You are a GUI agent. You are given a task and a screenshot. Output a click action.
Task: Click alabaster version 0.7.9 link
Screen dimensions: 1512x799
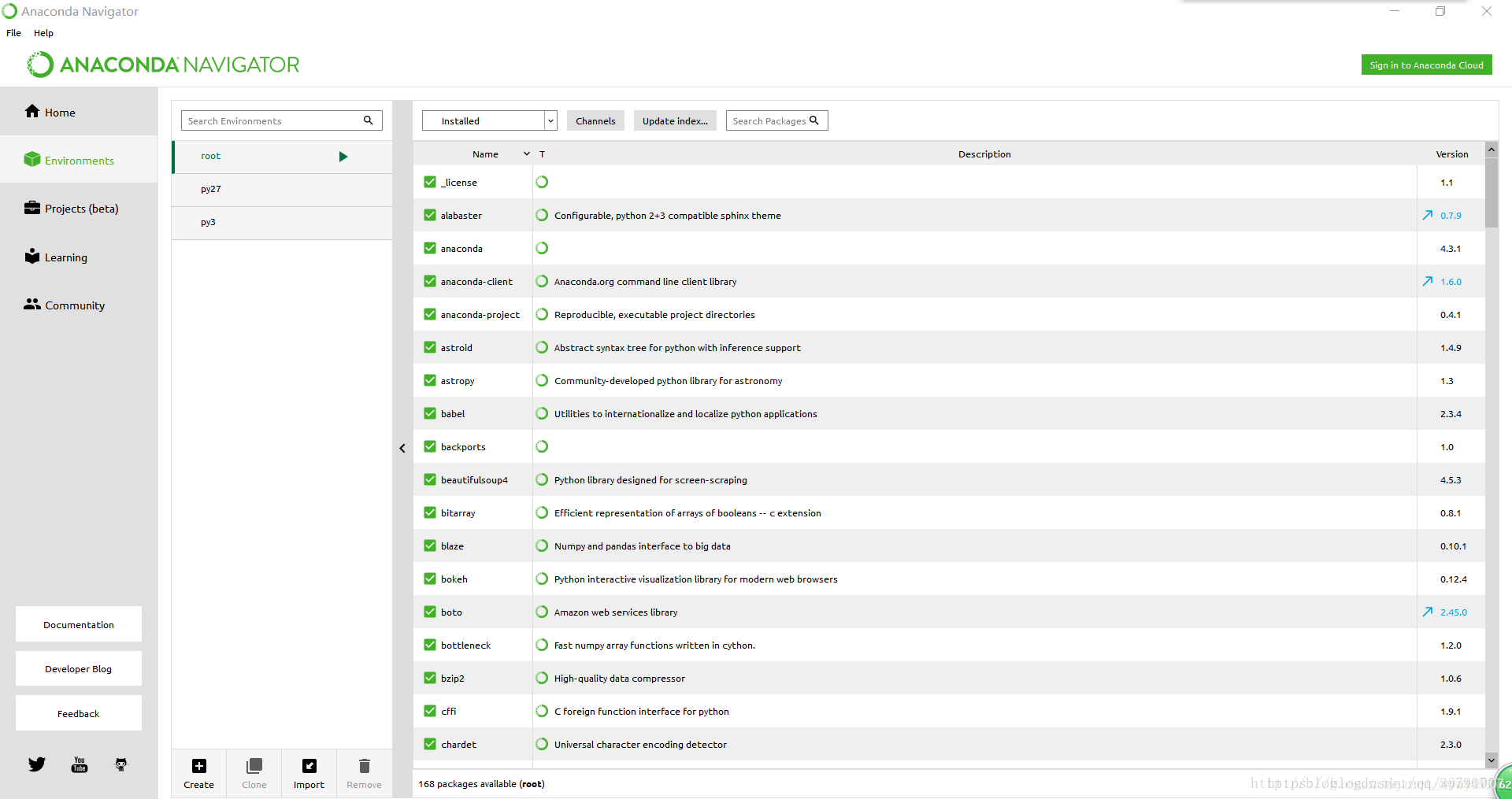click(x=1451, y=216)
